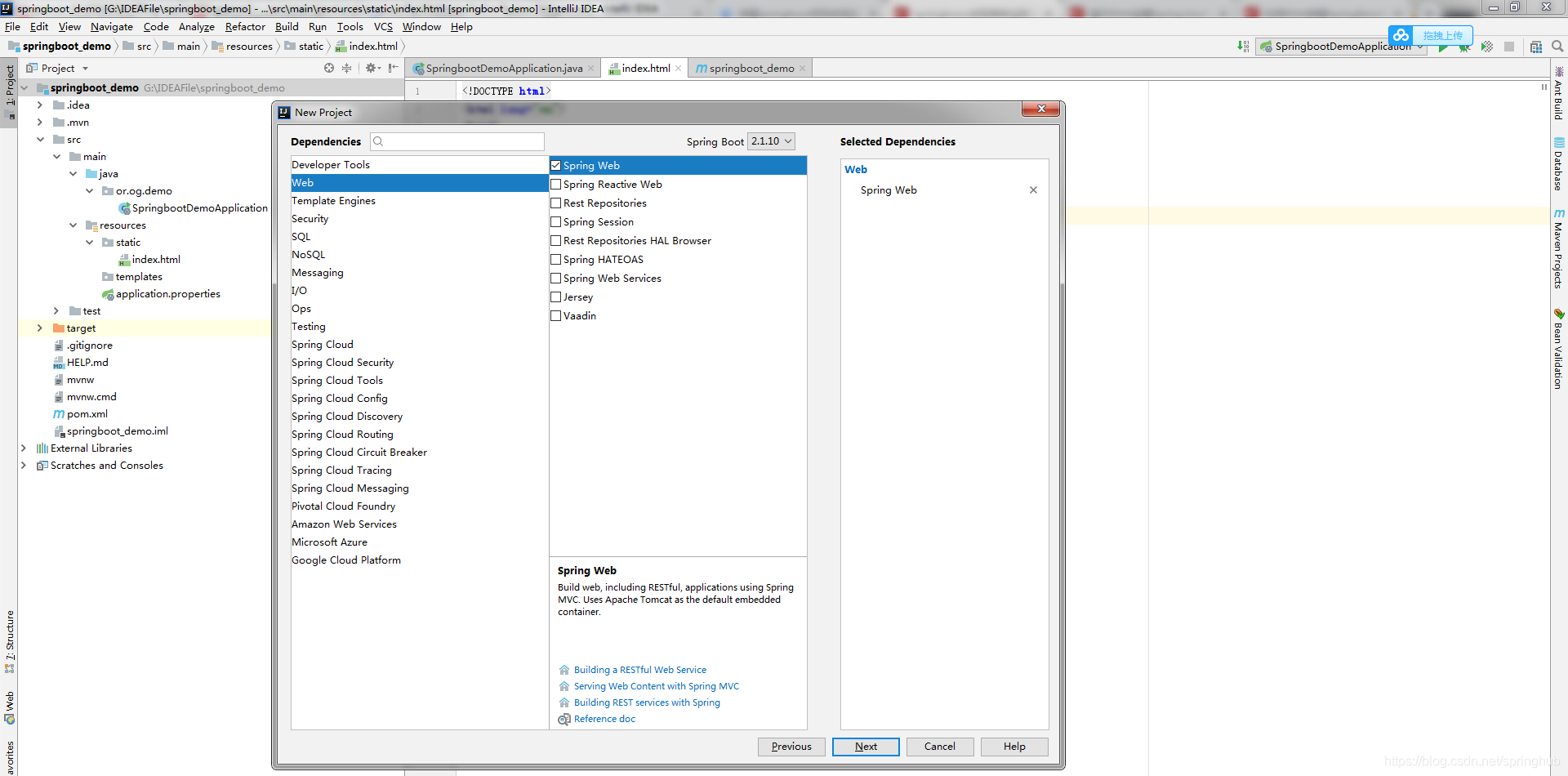Check the Spring Web Services checkbox

[555, 279]
